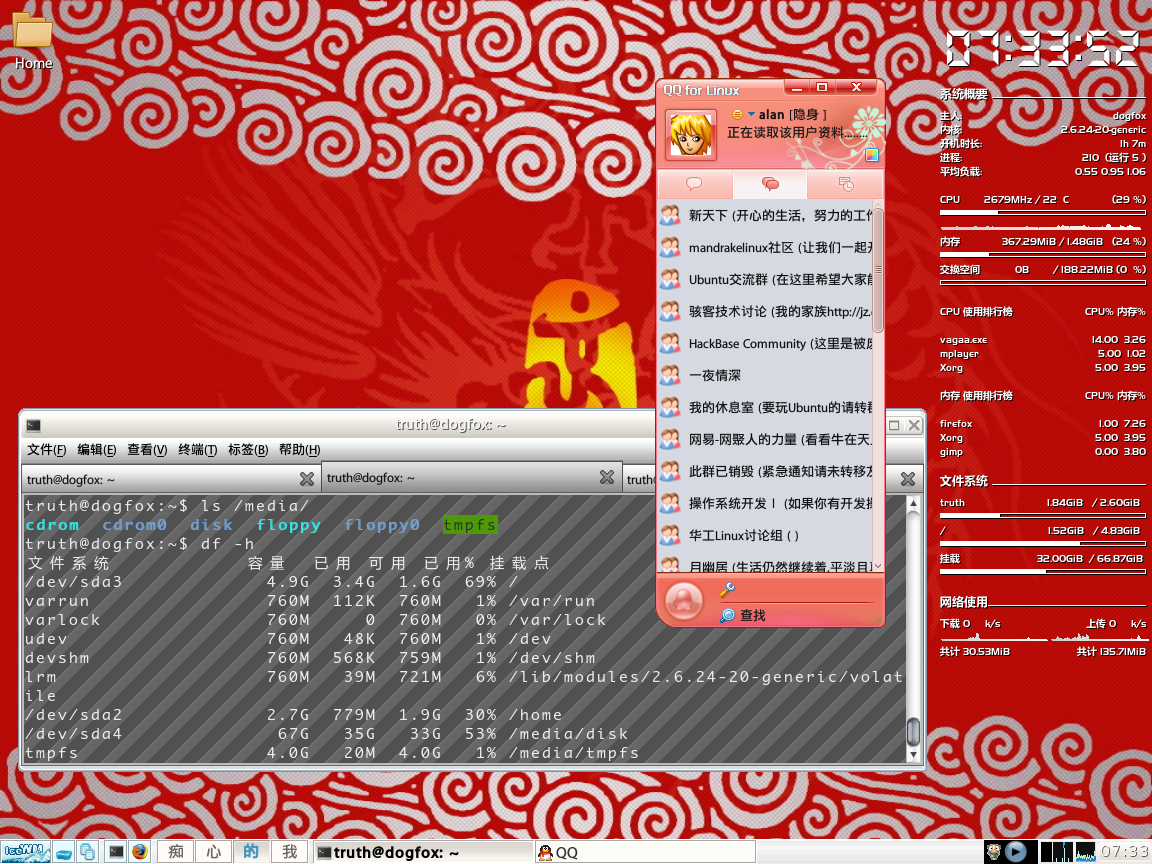1152x864 pixels.
Task: Click the 查找 search link in QQ
Action: (x=752, y=616)
